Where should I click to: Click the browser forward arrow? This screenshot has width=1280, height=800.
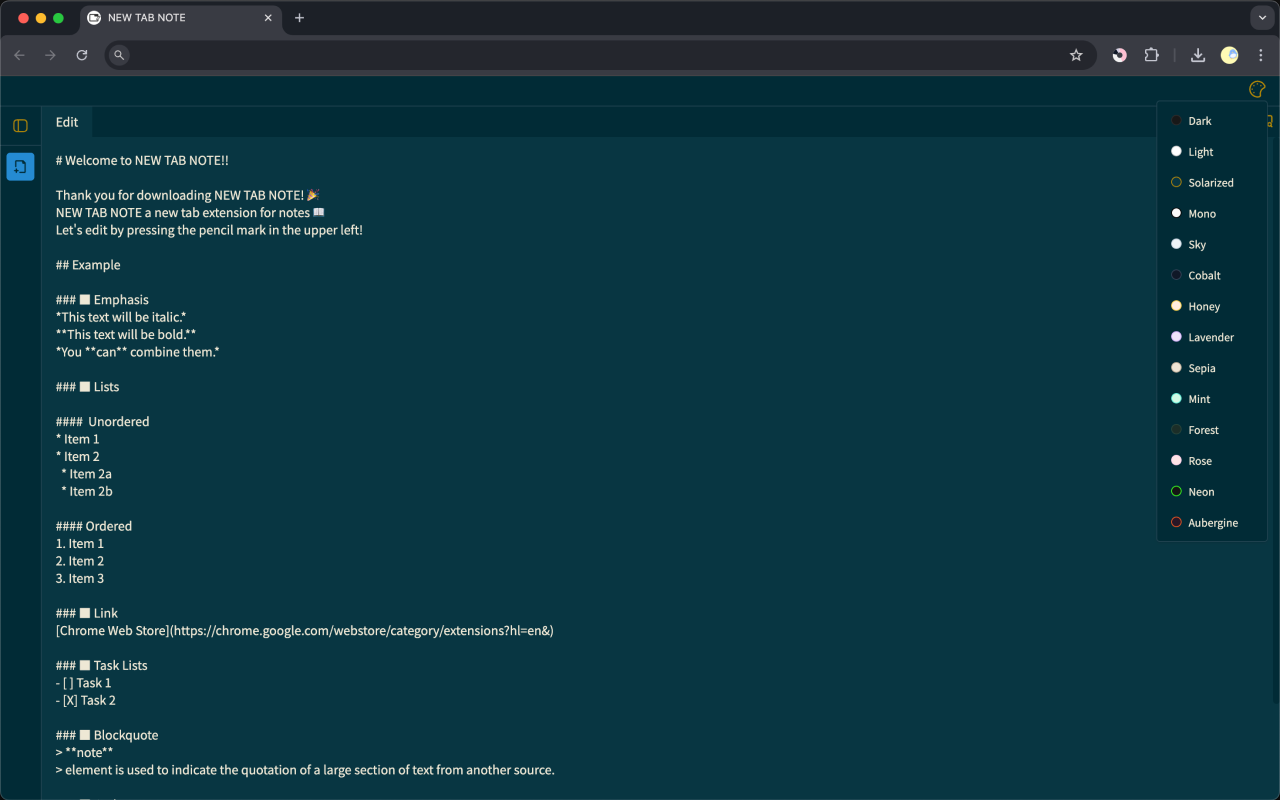[50, 55]
